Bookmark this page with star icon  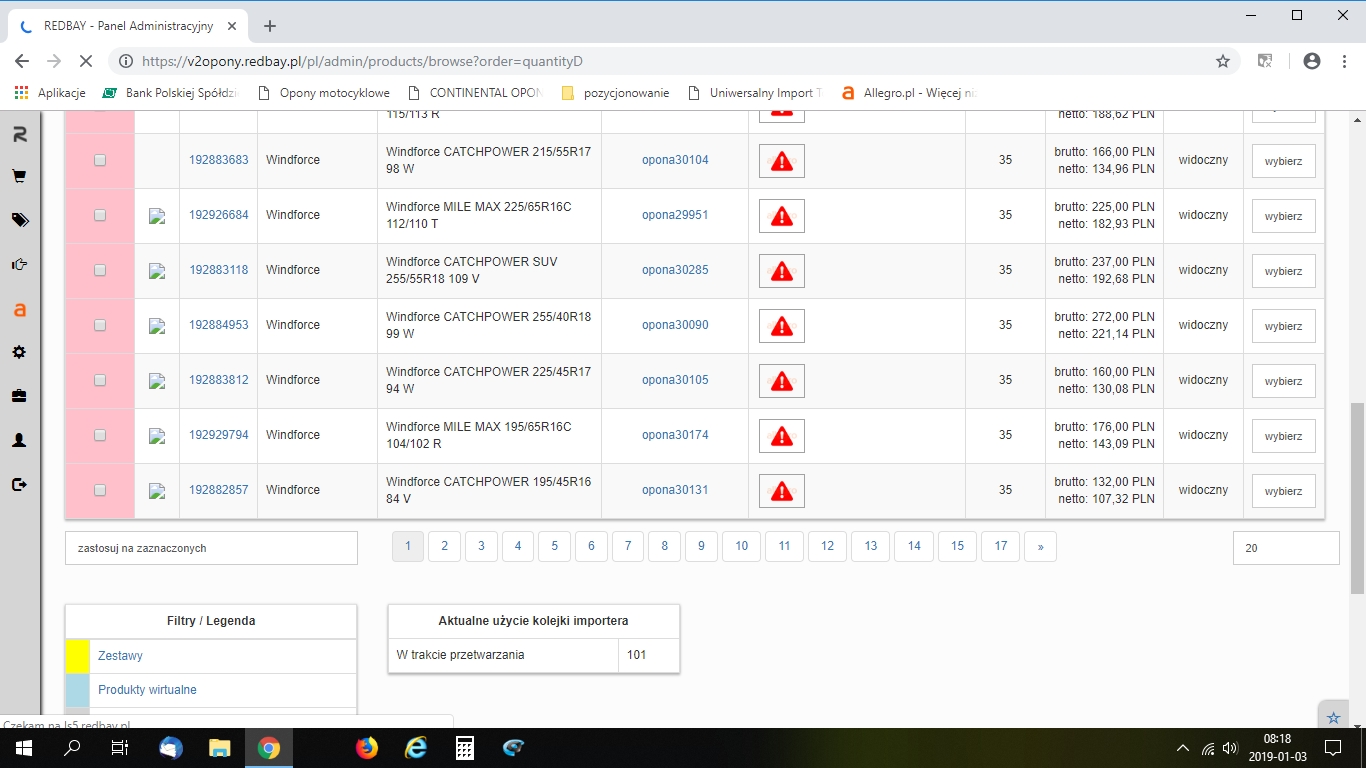point(1222,61)
